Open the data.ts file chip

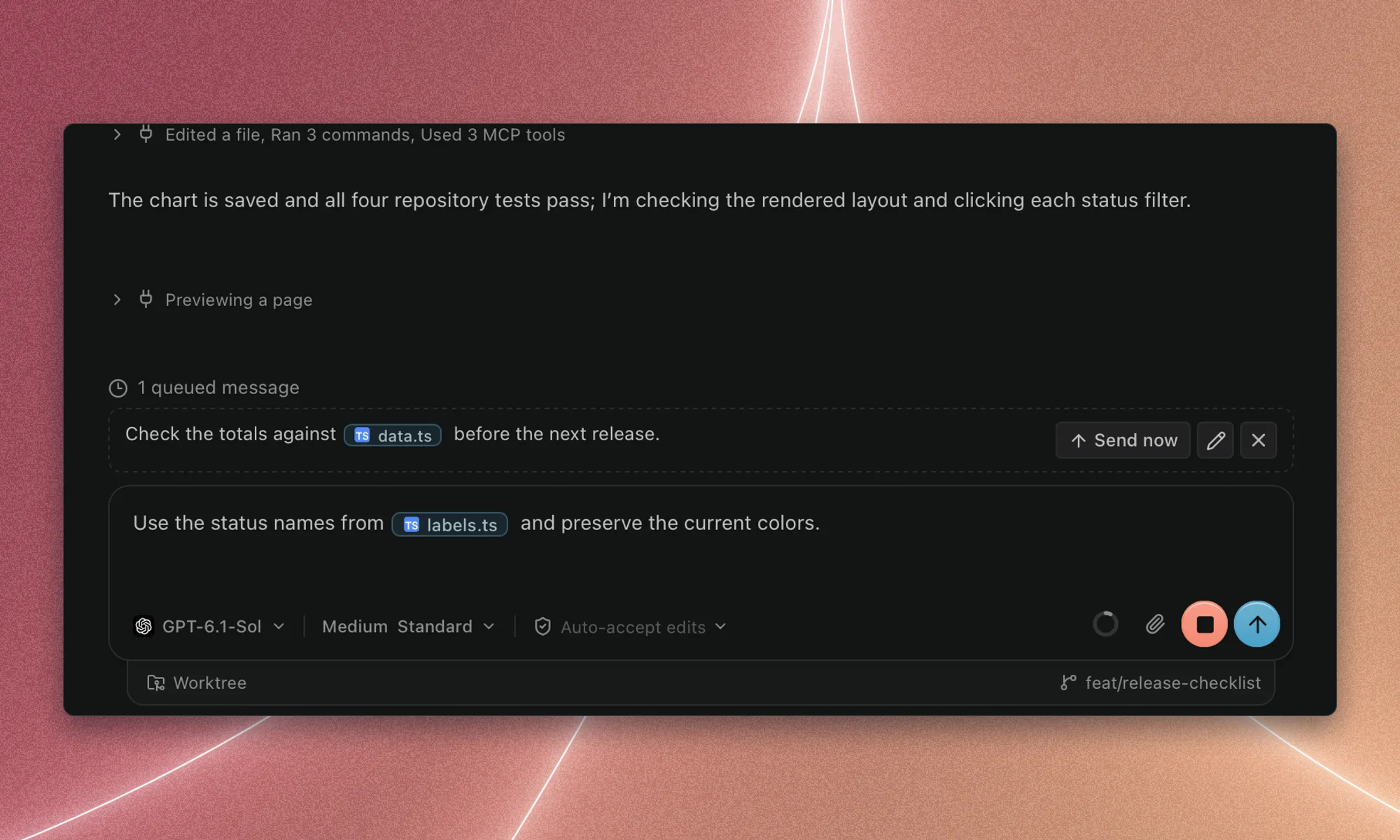click(393, 435)
